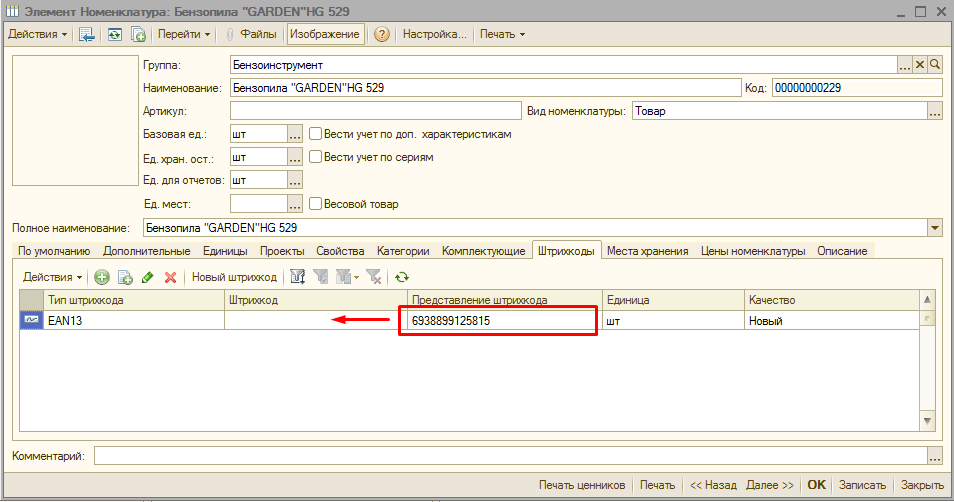This screenshot has height=502, width=954.
Task: Click the re-read (refresh) icon in top toolbar
Action: point(115,34)
